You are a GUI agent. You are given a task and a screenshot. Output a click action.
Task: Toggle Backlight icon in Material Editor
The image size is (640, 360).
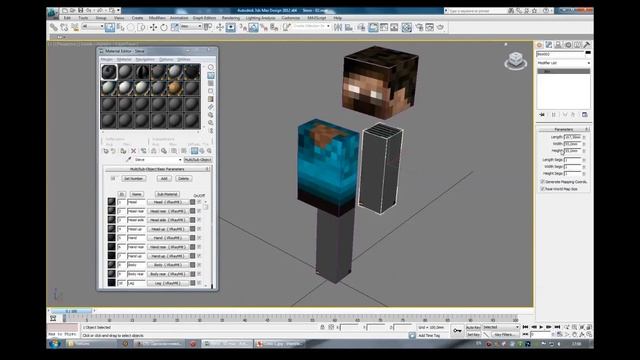click(x=211, y=76)
